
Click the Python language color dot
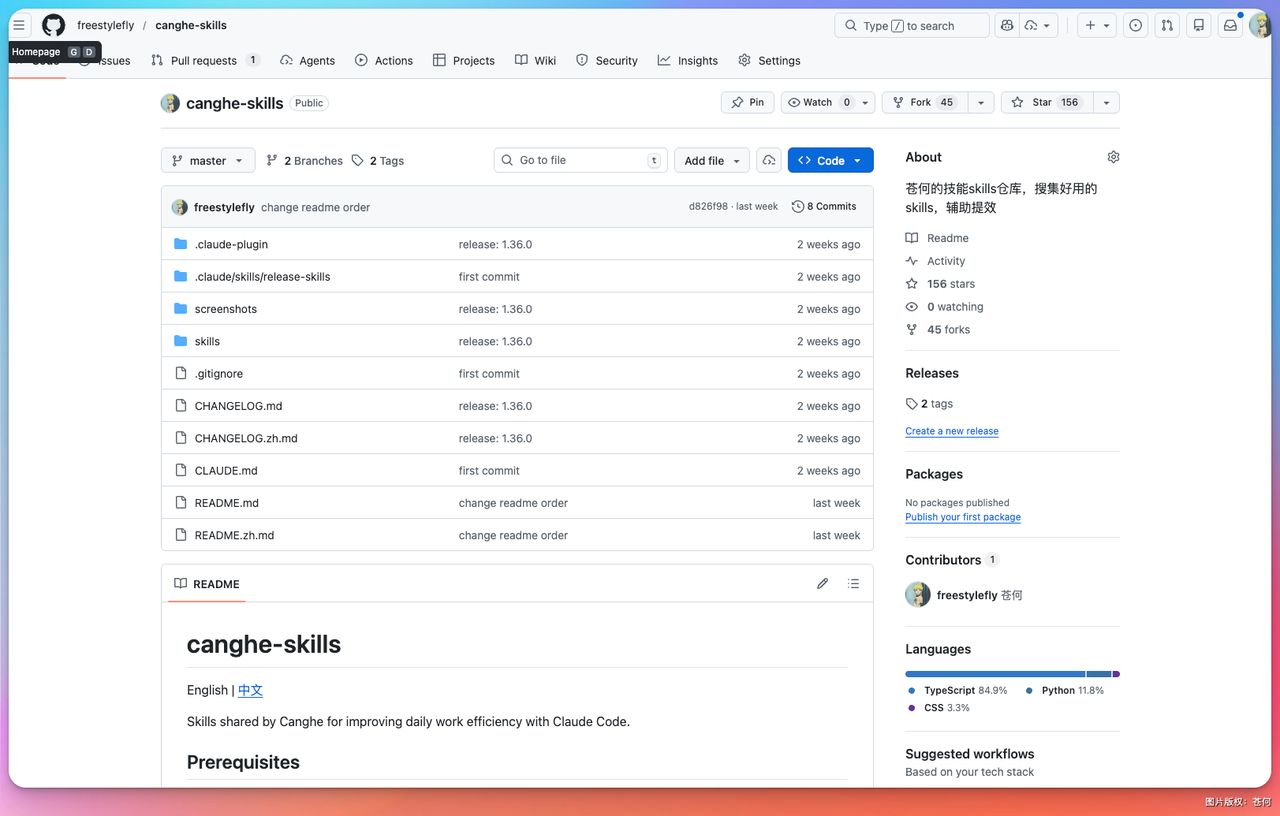1029,691
